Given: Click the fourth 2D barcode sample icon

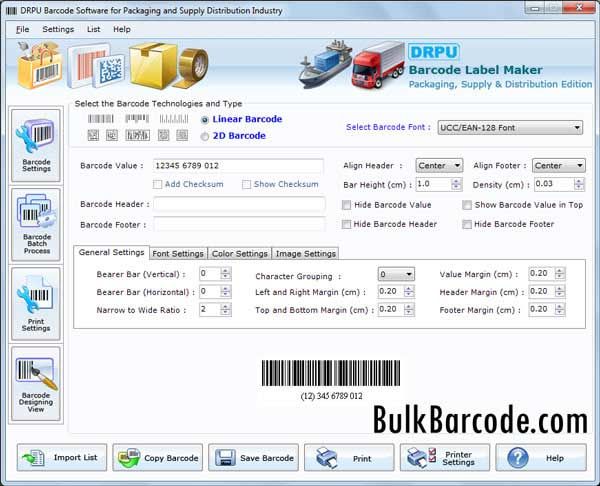Looking at the screenshot, I should point(163,135).
